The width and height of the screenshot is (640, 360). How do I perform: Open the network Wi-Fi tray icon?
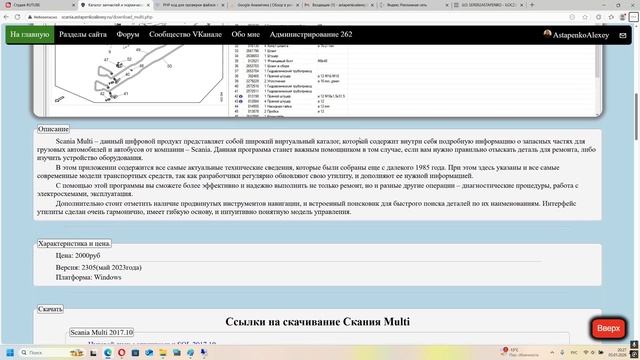click(x=586, y=352)
